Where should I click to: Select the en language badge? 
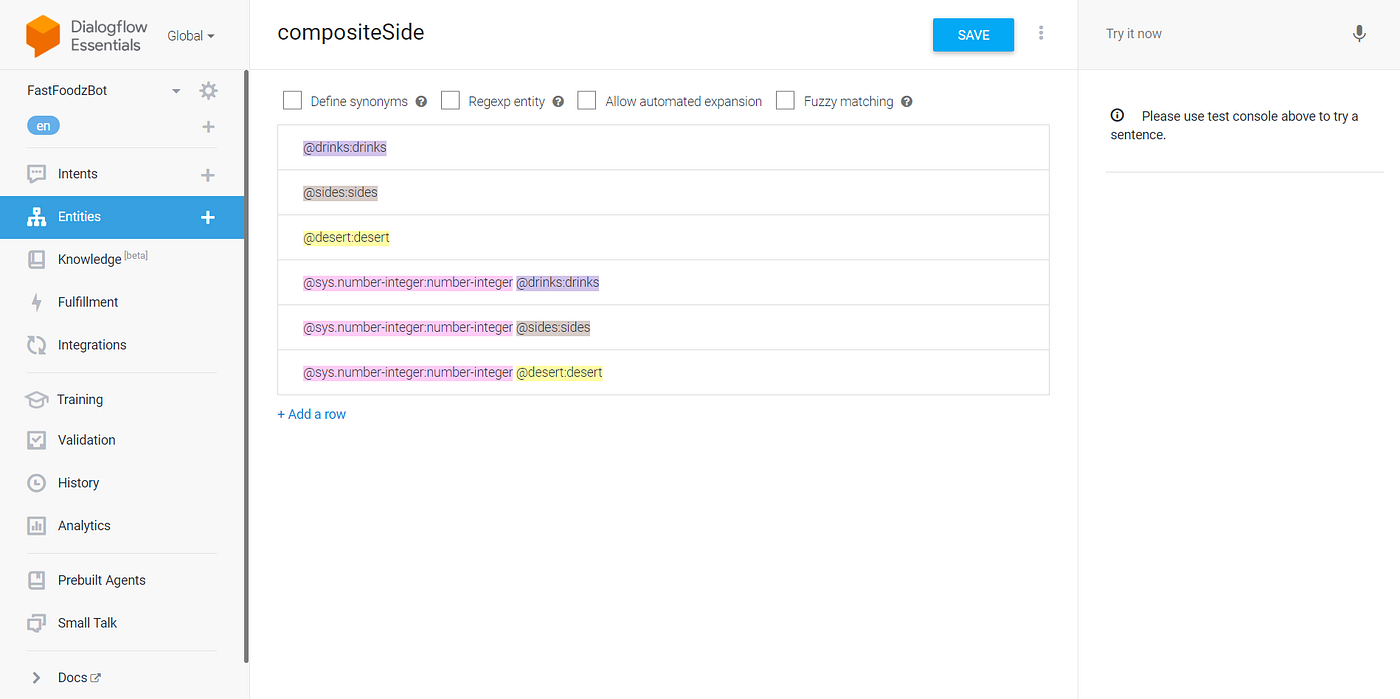pyautogui.click(x=43, y=125)
